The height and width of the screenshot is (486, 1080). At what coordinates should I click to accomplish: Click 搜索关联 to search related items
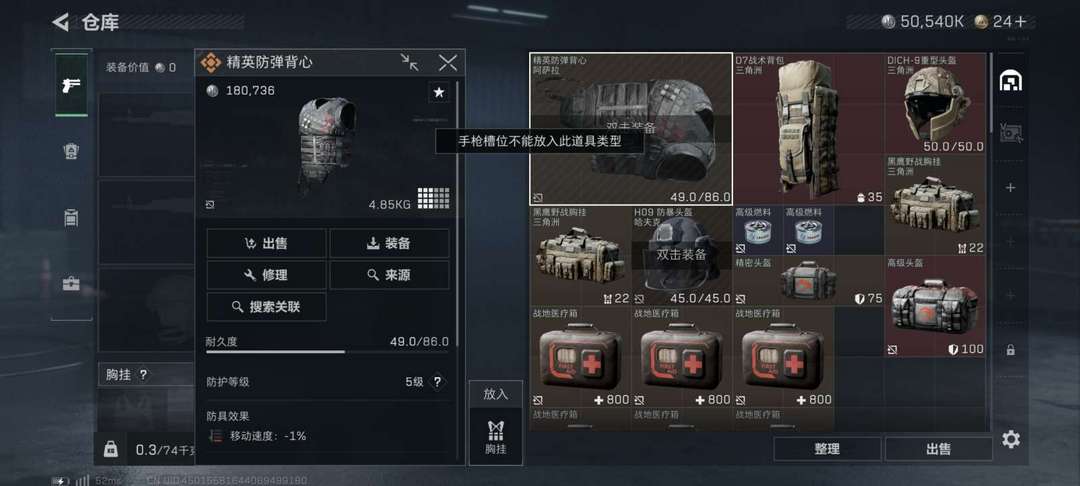pos(267,306)
